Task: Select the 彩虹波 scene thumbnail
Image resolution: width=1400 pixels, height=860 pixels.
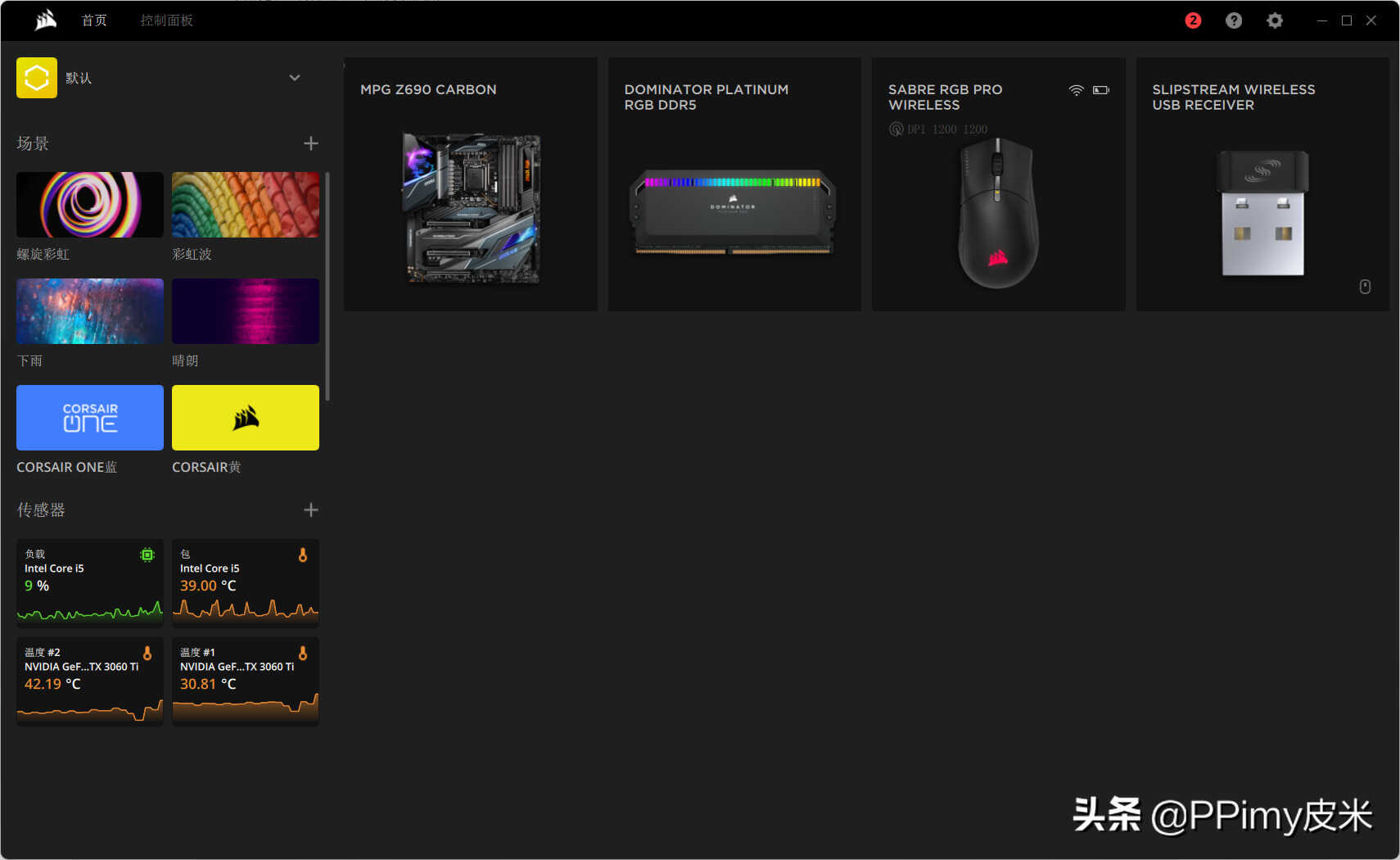Action: pyautogui.click(x=246, y=205)
